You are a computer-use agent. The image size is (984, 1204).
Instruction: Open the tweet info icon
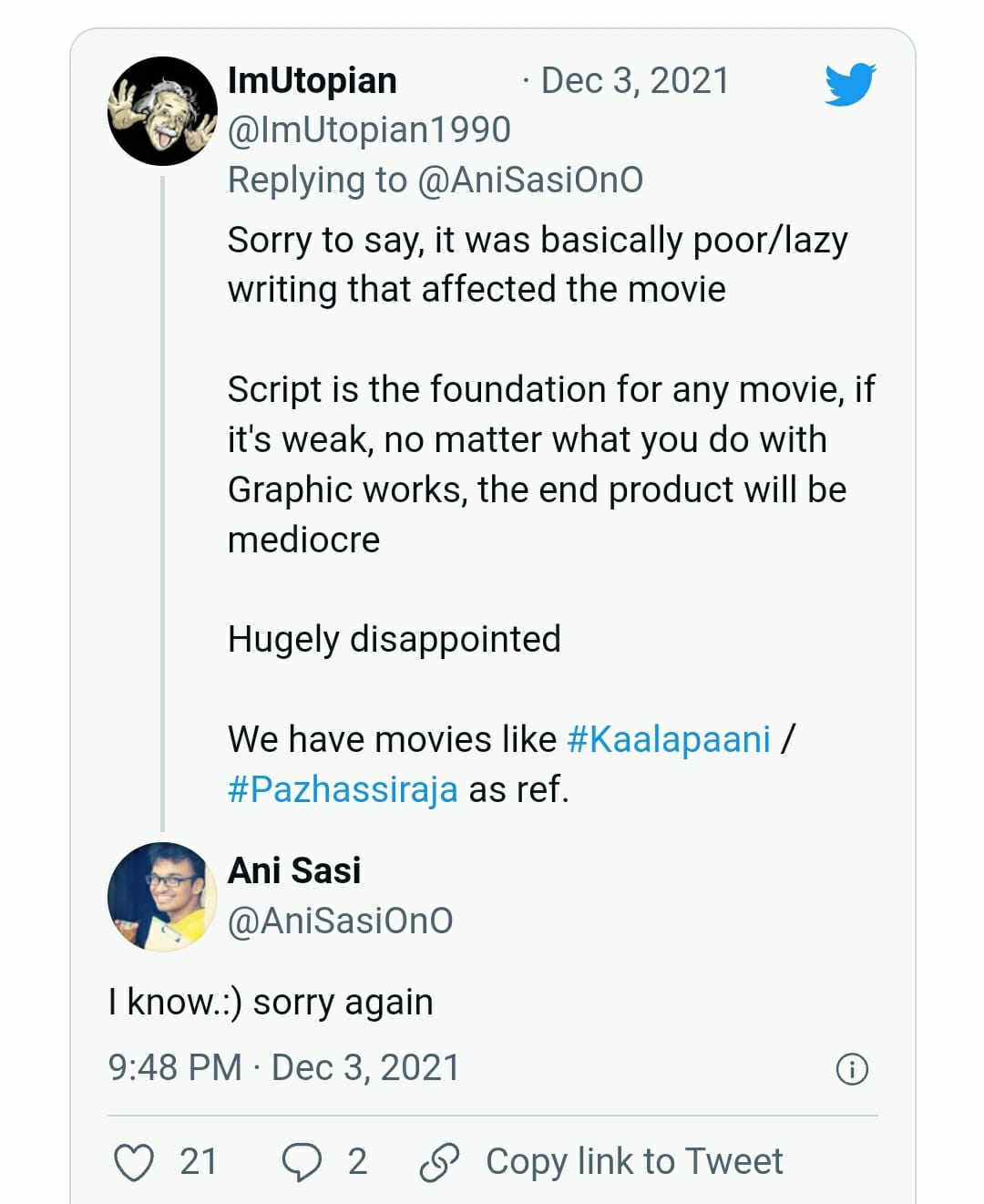point(852,1068)
